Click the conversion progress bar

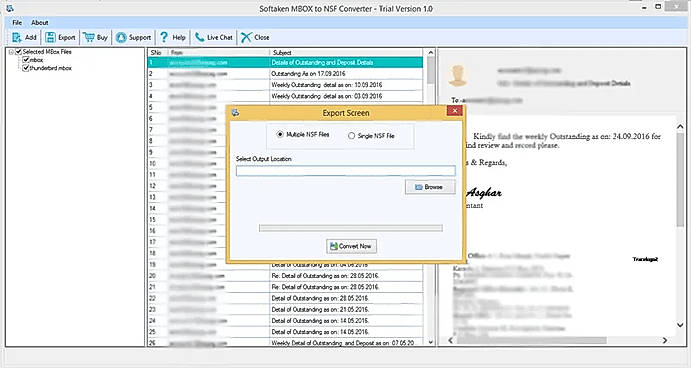coord(351,228)
